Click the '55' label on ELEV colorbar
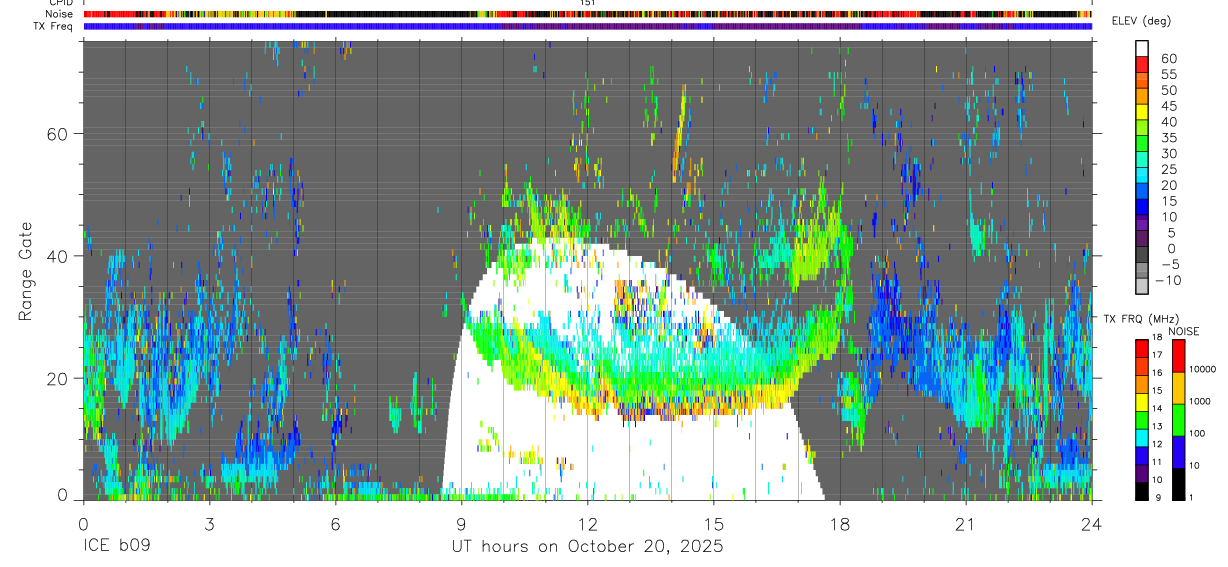This screenshot has height=567, width=1228. pos(1168,74)
